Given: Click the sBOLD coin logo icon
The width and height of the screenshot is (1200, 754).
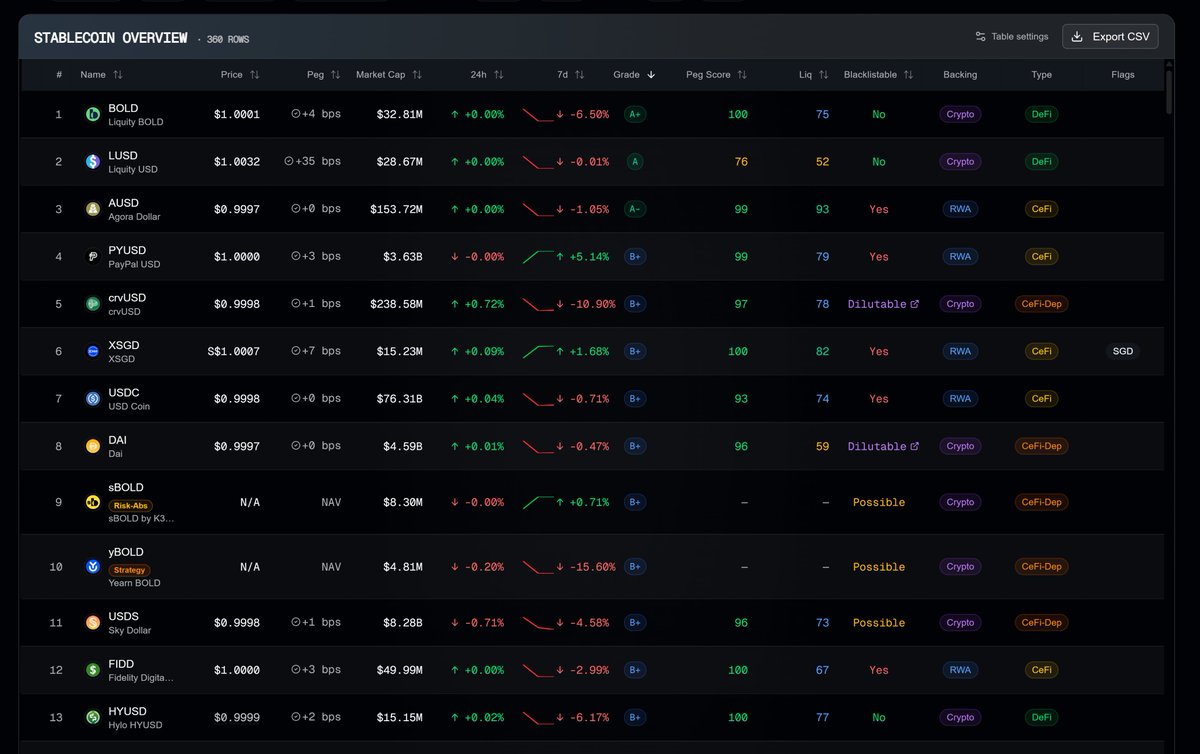Looking at the screenshot, I should [x=92, y=502].
